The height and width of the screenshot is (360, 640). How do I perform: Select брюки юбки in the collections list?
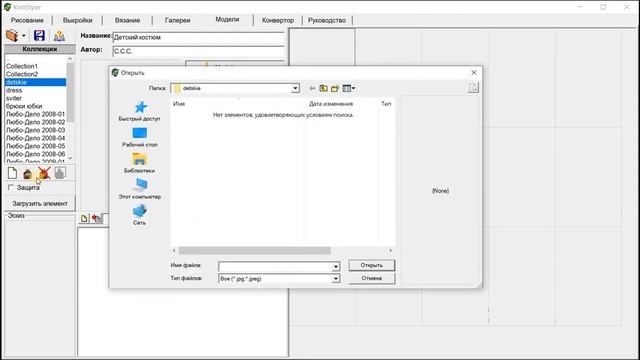36,106
